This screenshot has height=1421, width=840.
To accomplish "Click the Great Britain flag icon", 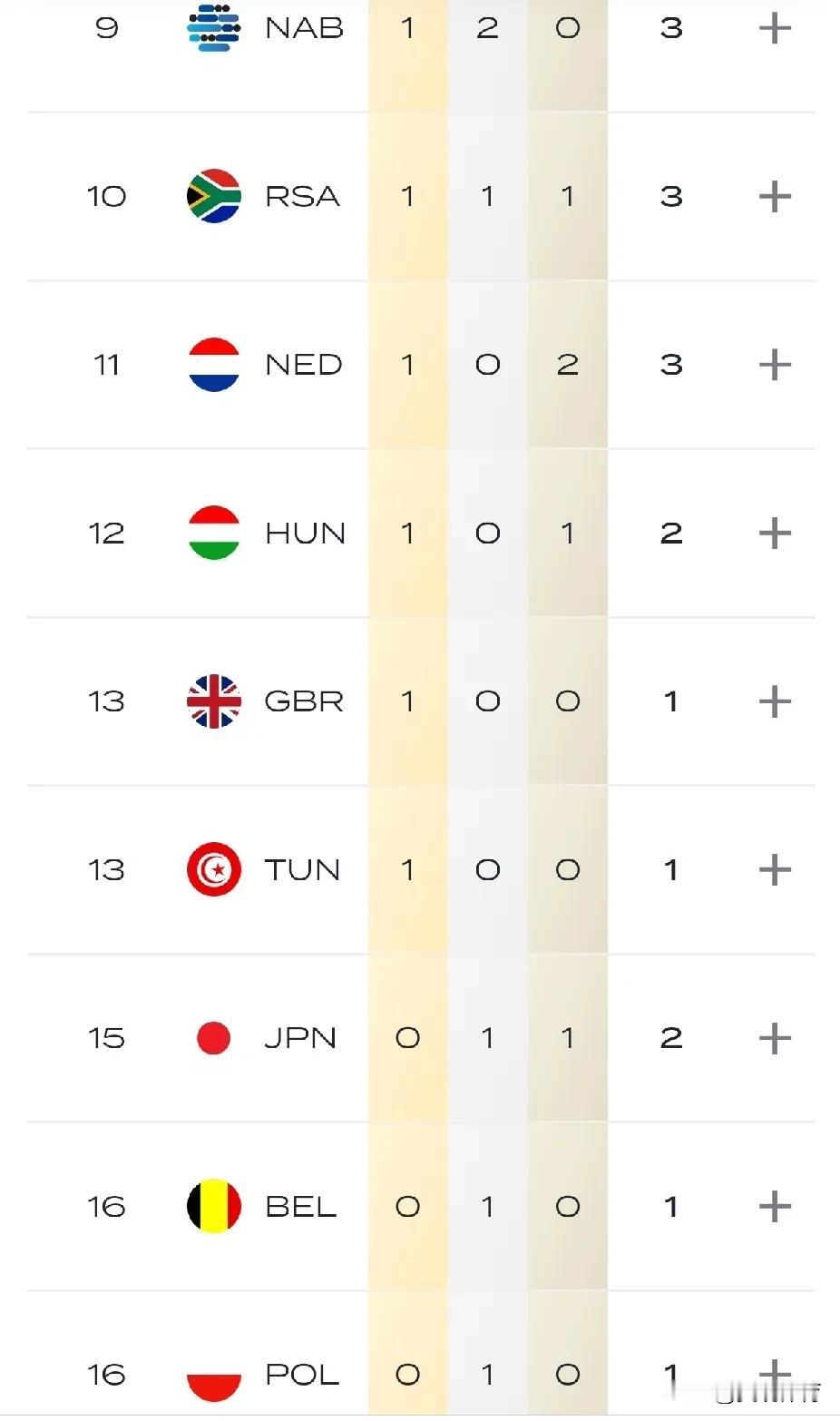I will point(214,701).
